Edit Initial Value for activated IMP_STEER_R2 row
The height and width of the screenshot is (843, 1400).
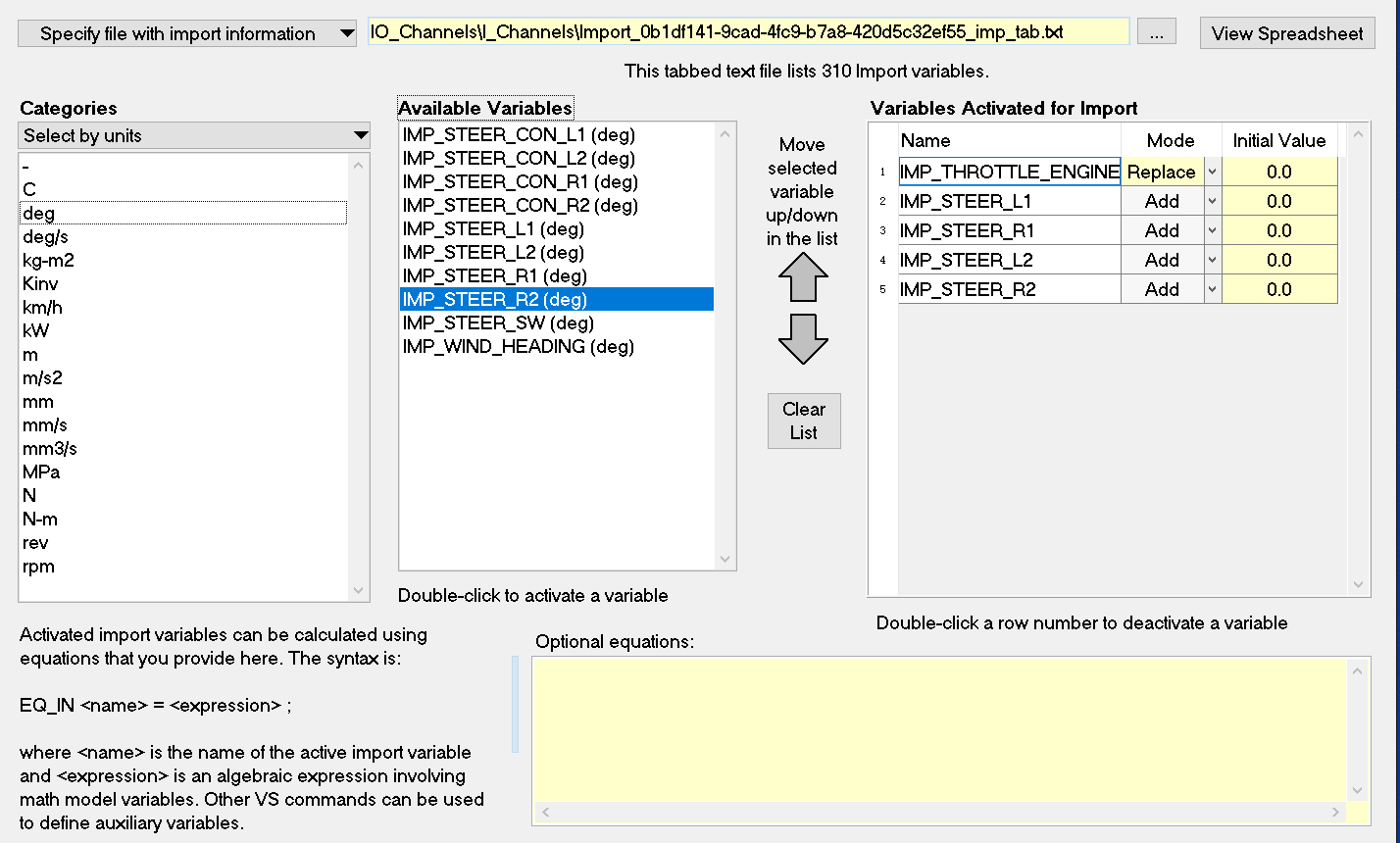click(1279, 289)
